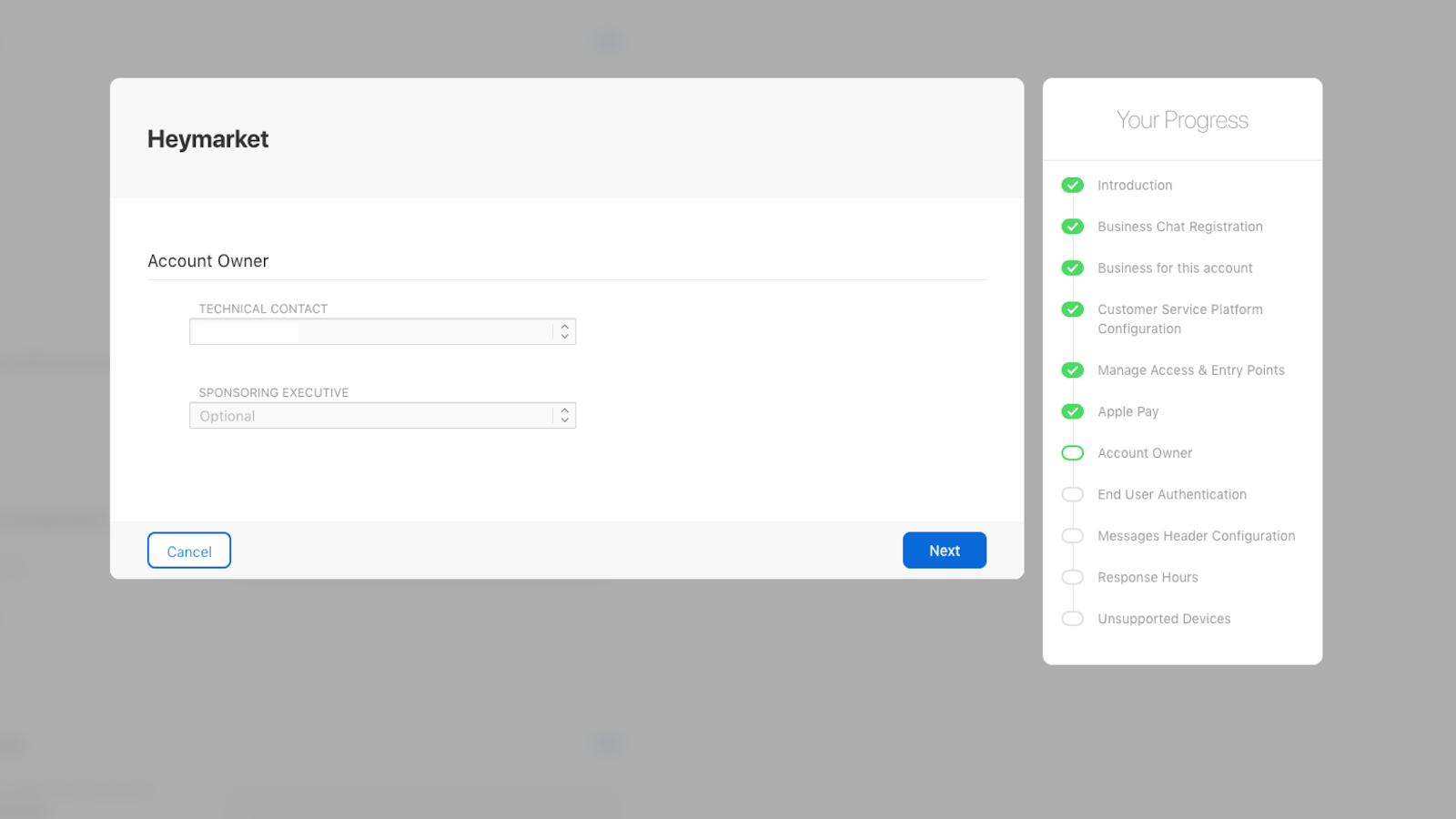The height and width of the screenshot is (819, 1456).
Task: Click the Cancel button
Action: 189,551
